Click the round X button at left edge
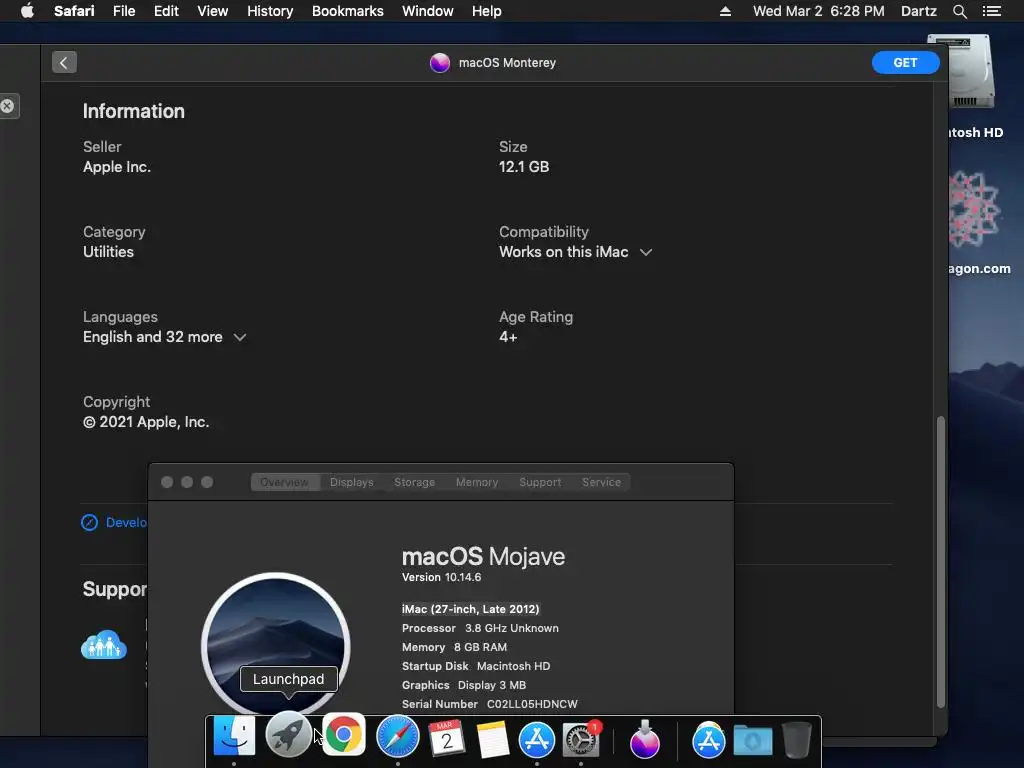 point(7,106)
